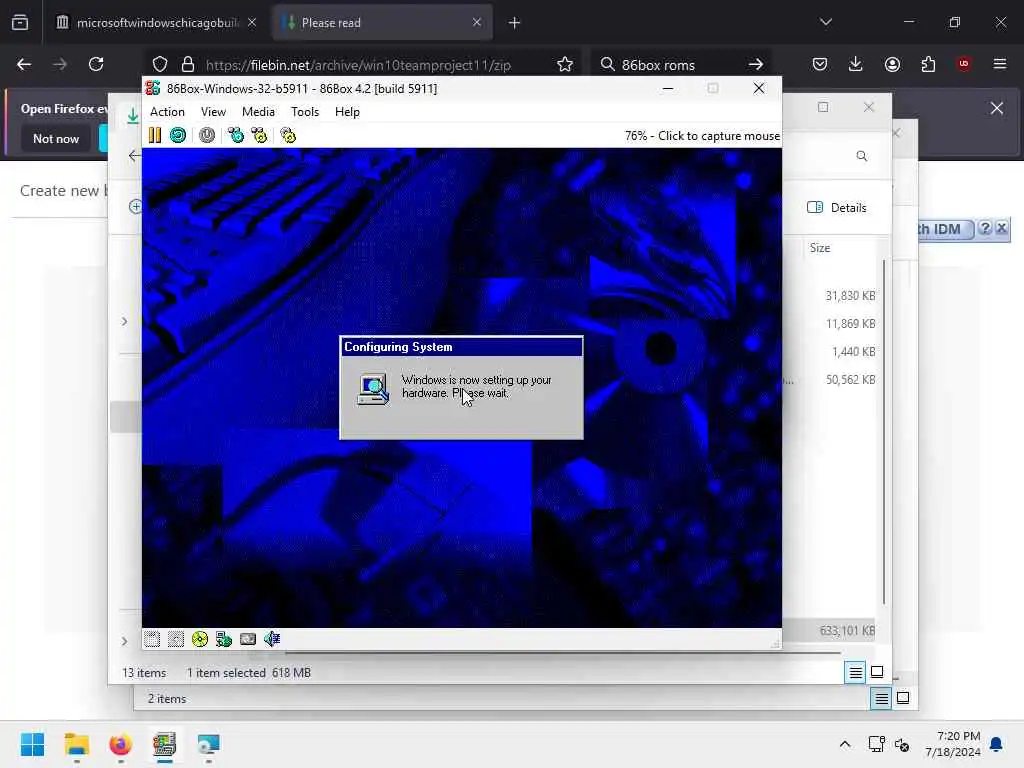
Task: Click the 86Box title bar app icon
Action: (153, 88)
